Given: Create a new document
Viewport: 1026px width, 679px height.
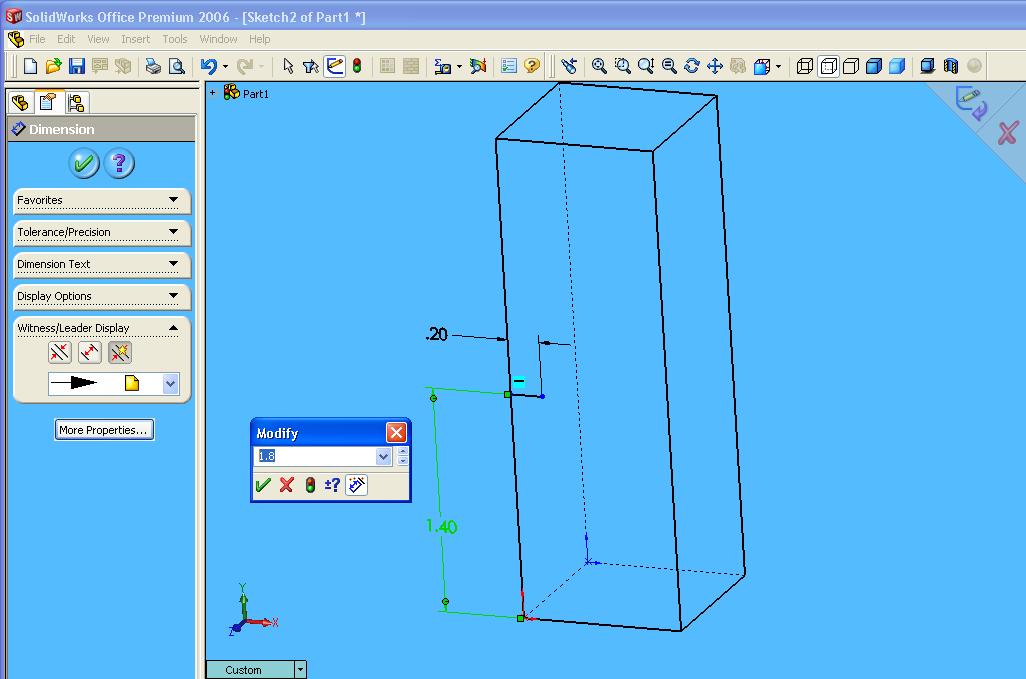Looking at the screenshot, I should (30, 66).
